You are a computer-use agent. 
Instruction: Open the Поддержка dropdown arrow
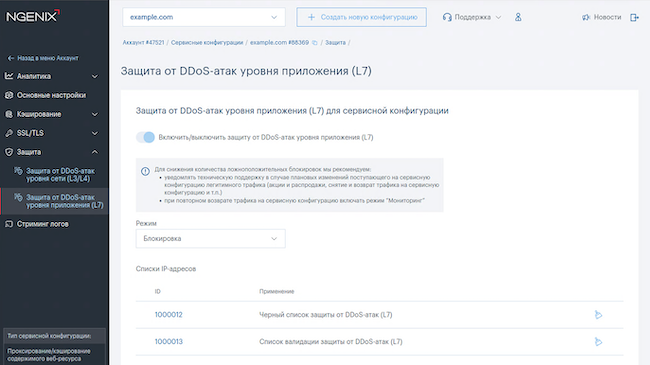[498, 17]
